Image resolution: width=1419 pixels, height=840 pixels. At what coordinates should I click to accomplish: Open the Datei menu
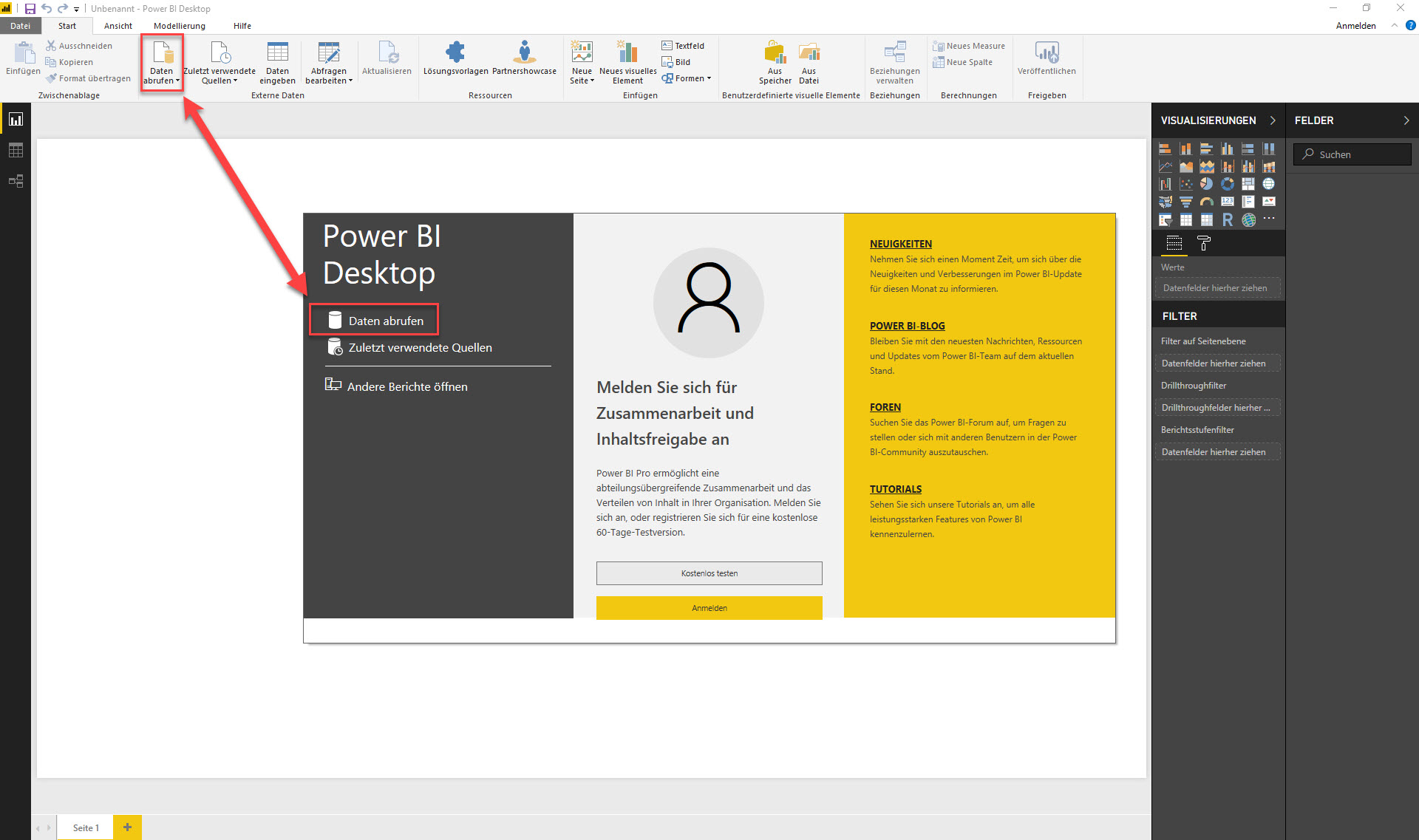pyautogui.click(x=20, y=26)
